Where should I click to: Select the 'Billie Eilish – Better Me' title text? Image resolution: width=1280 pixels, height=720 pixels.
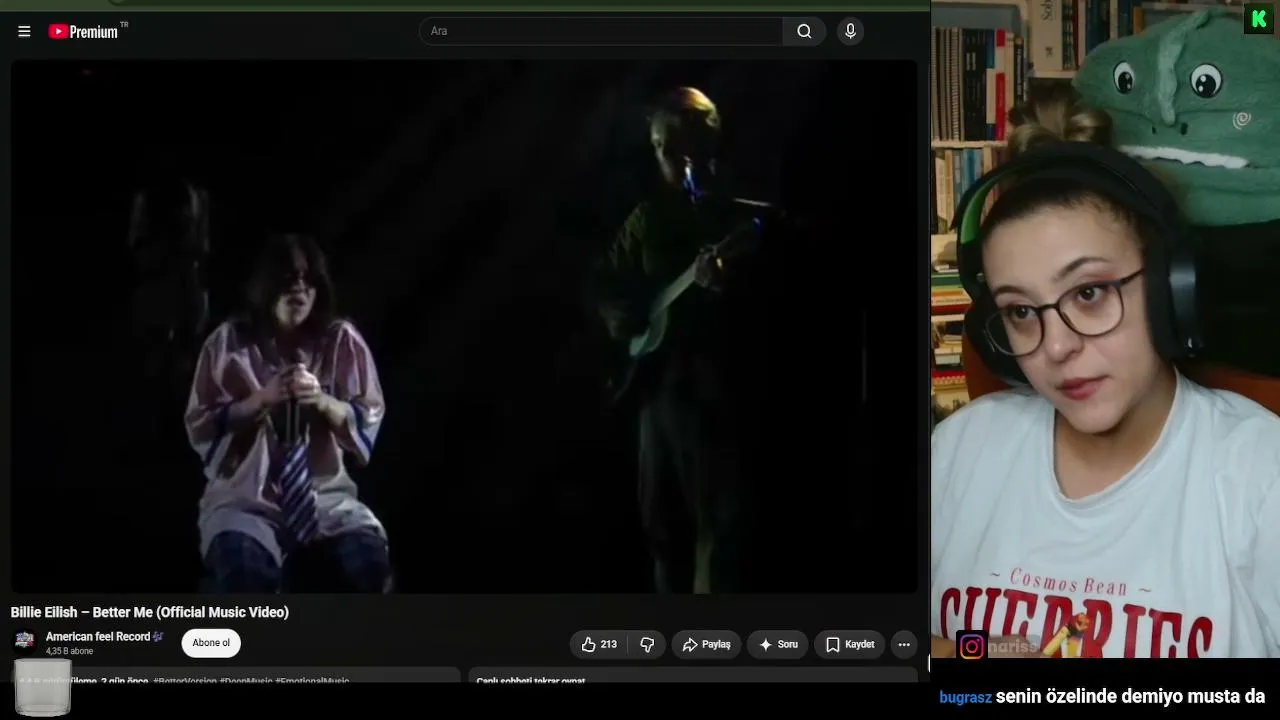pos(150,612)
